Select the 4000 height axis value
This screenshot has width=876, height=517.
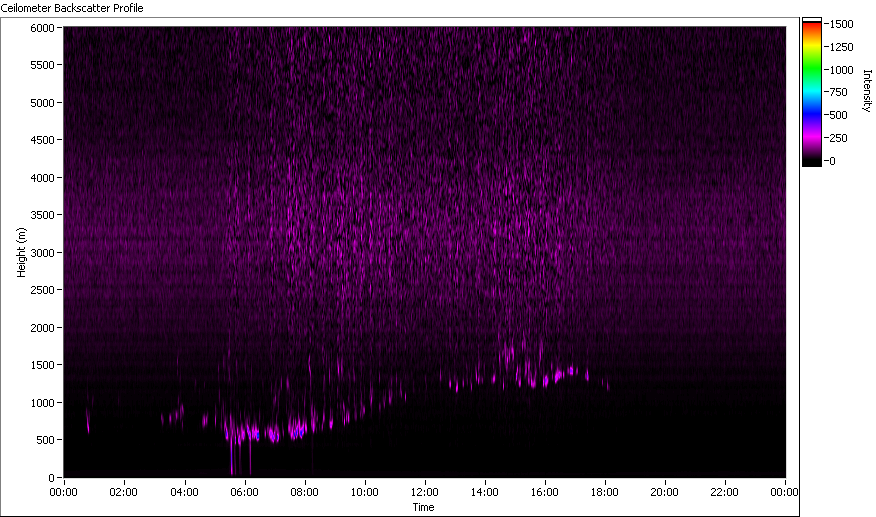pos(42,178)
